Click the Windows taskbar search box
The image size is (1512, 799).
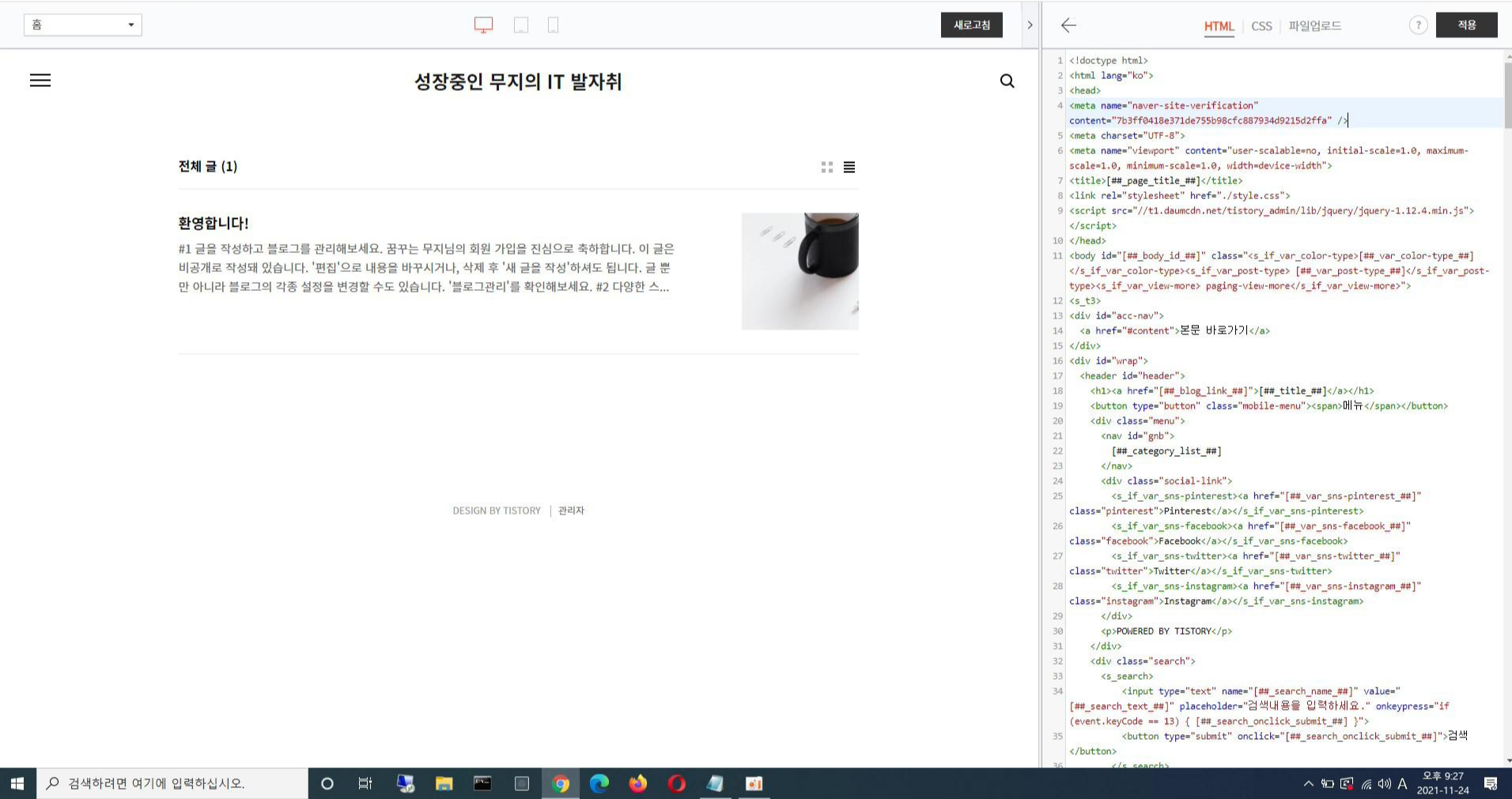[x=172, y=783]
